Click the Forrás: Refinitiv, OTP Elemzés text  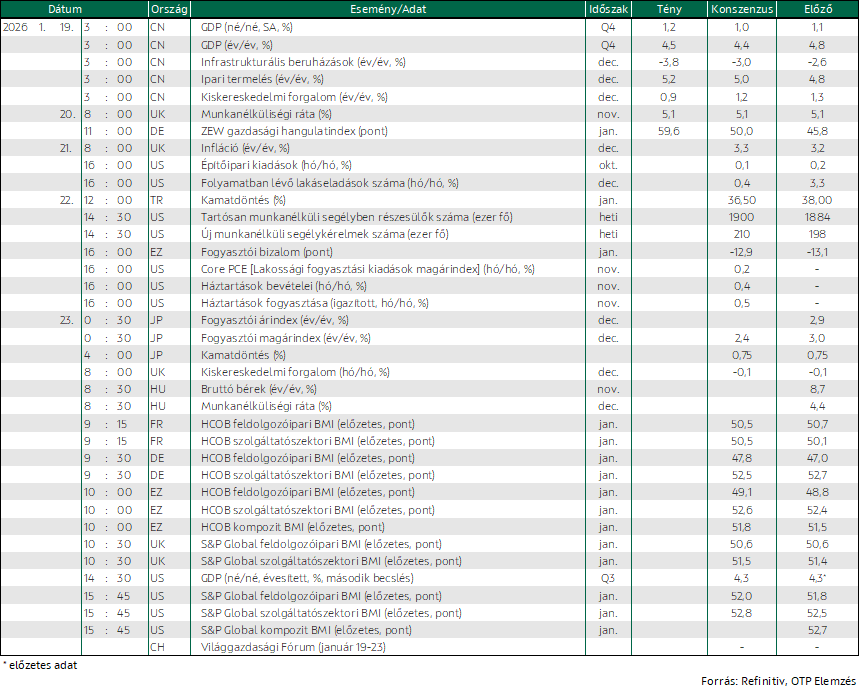778,681
